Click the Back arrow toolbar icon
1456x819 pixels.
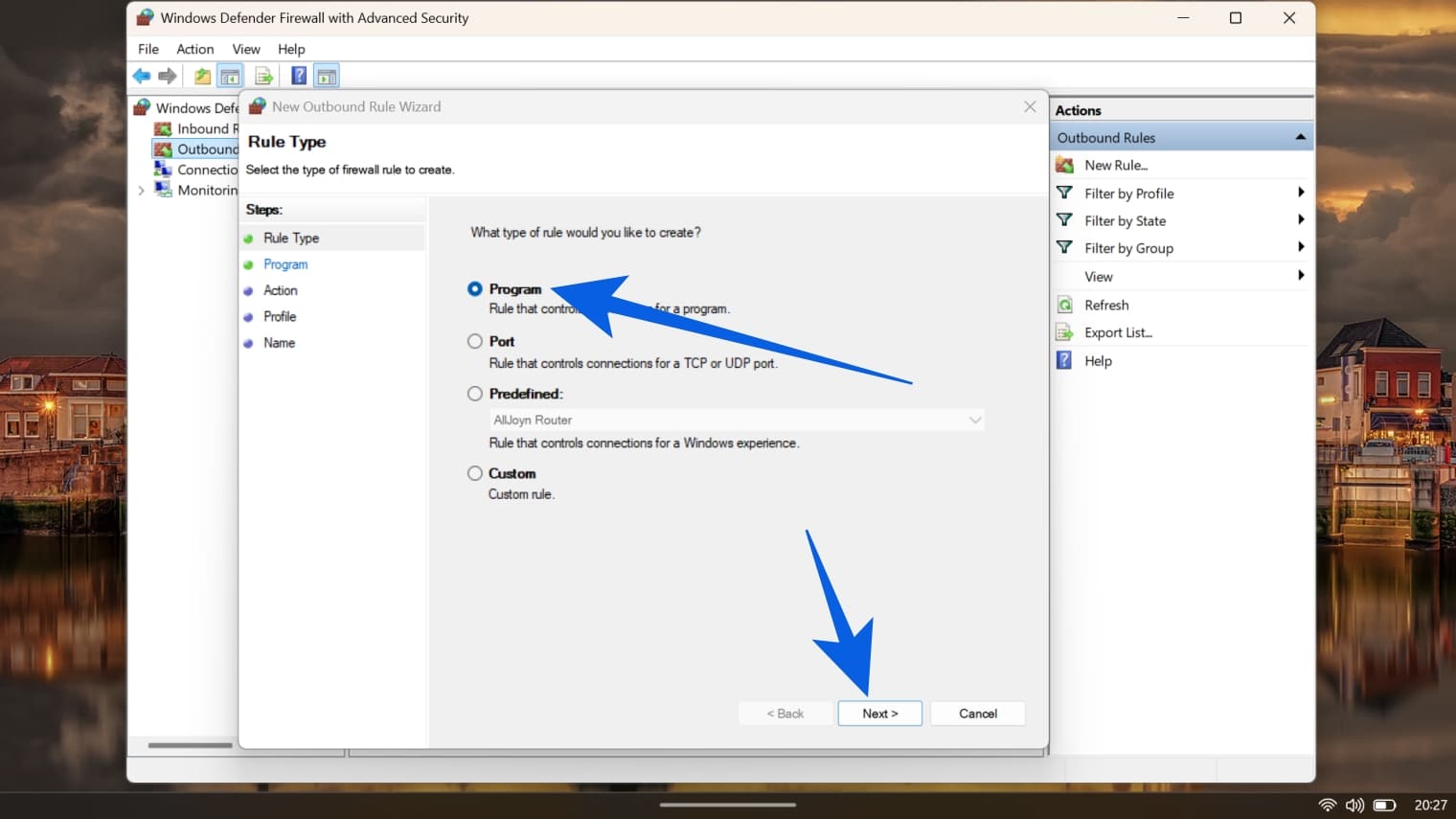point(142,76)
